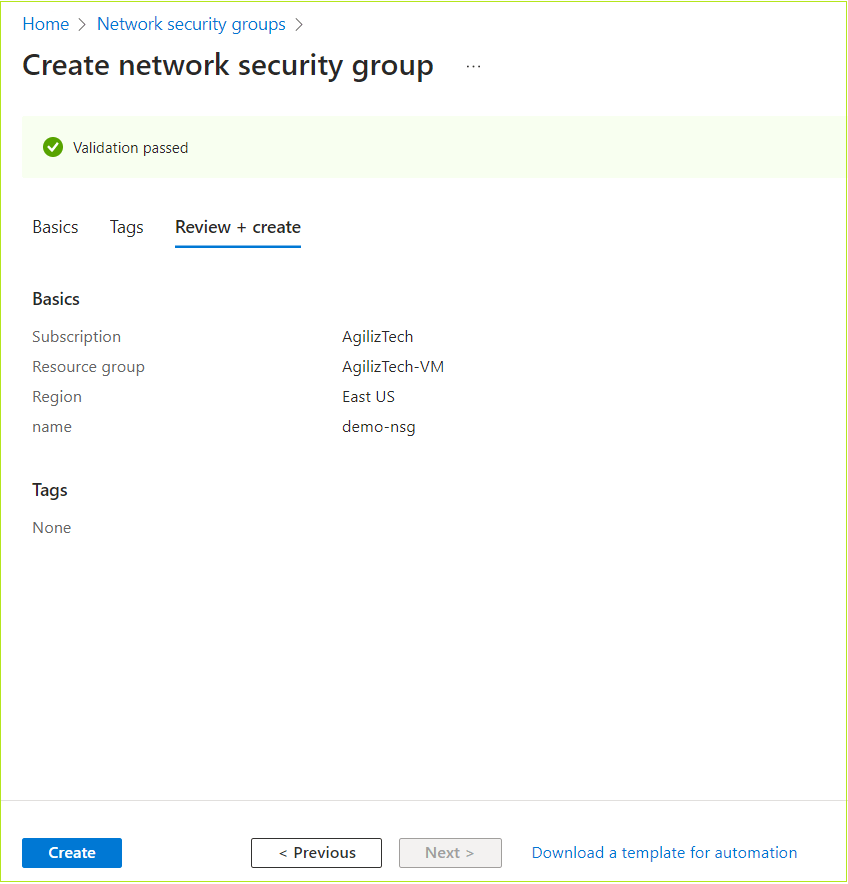
Task: Switch to the Basics tab
Action: [x=55, y=227]
